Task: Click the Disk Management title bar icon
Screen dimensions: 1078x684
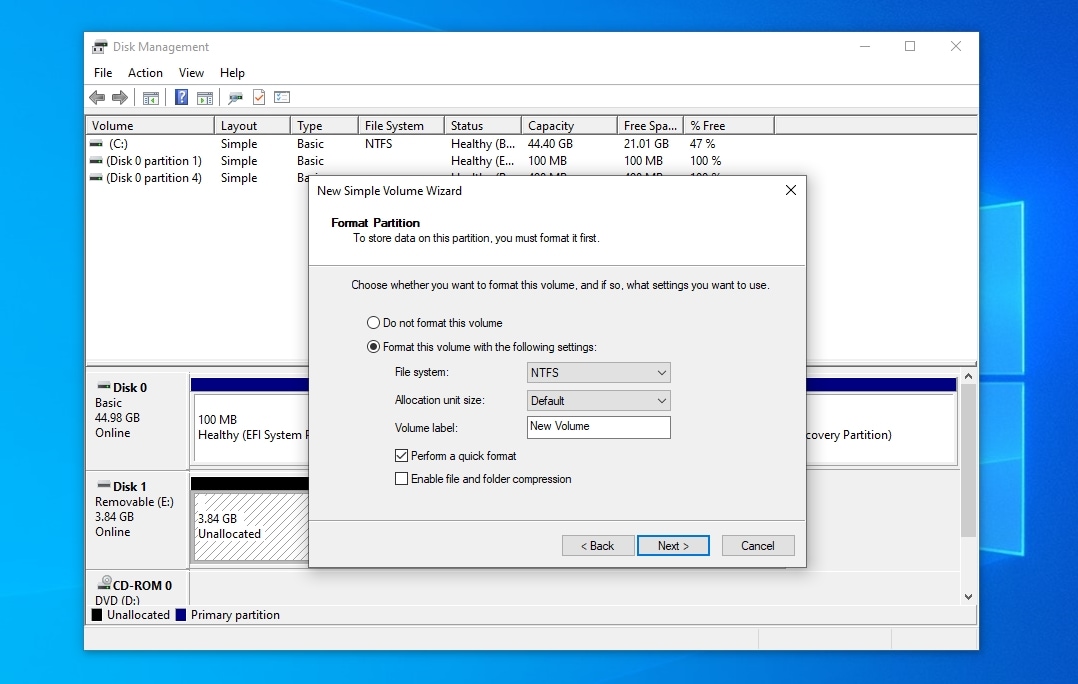Action: tap(100, 47)
